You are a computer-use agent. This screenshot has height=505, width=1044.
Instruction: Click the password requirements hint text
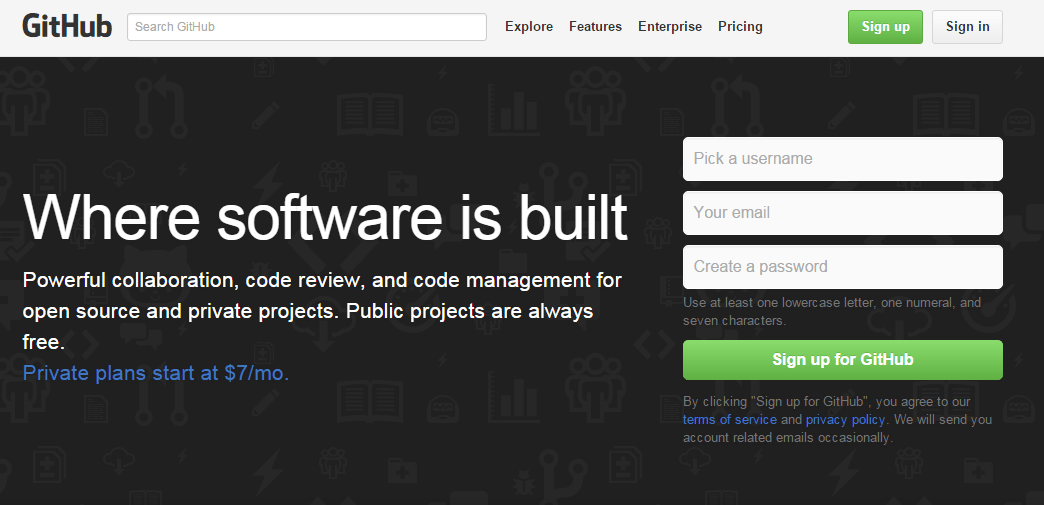832,311
